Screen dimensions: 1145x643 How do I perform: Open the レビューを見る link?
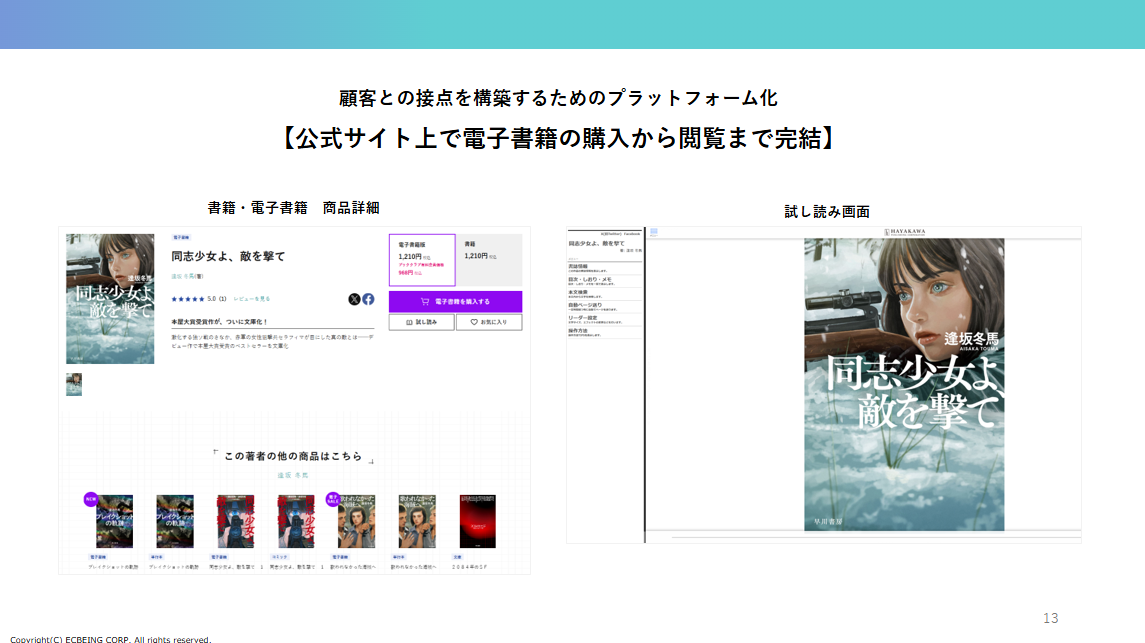pos(252,299)
